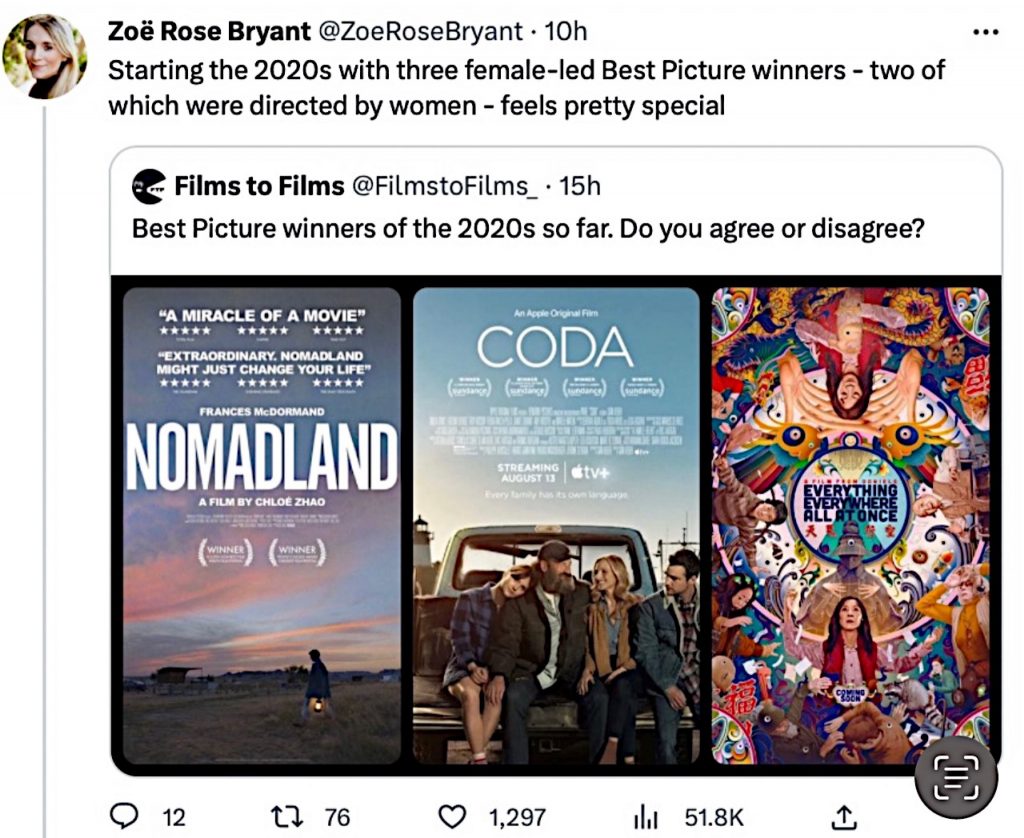The height and width of the screenshot is (838, 1024).
Task: Click the @ZoeRoseBryant handle
Action: 420,32
